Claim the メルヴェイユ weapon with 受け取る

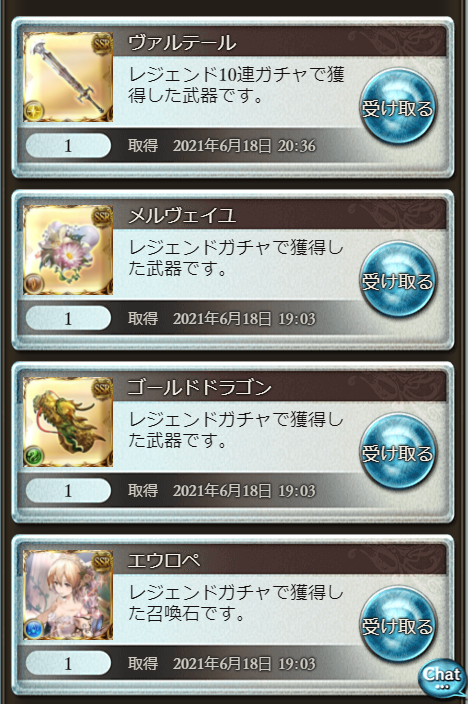tap(397, 279)
